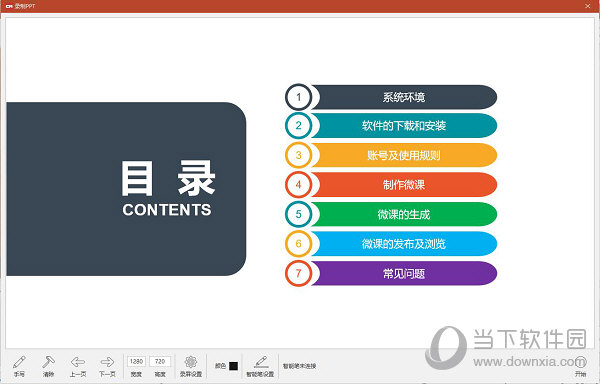The height and width of the screenshot is (384, 600).
Task: Click the 开始 start recording button
Action: [580, 366]
